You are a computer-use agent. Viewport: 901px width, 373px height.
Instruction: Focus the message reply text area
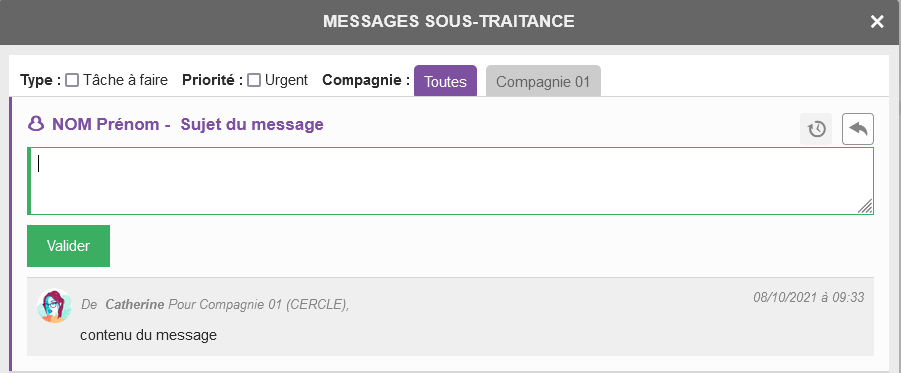point(450,181)
